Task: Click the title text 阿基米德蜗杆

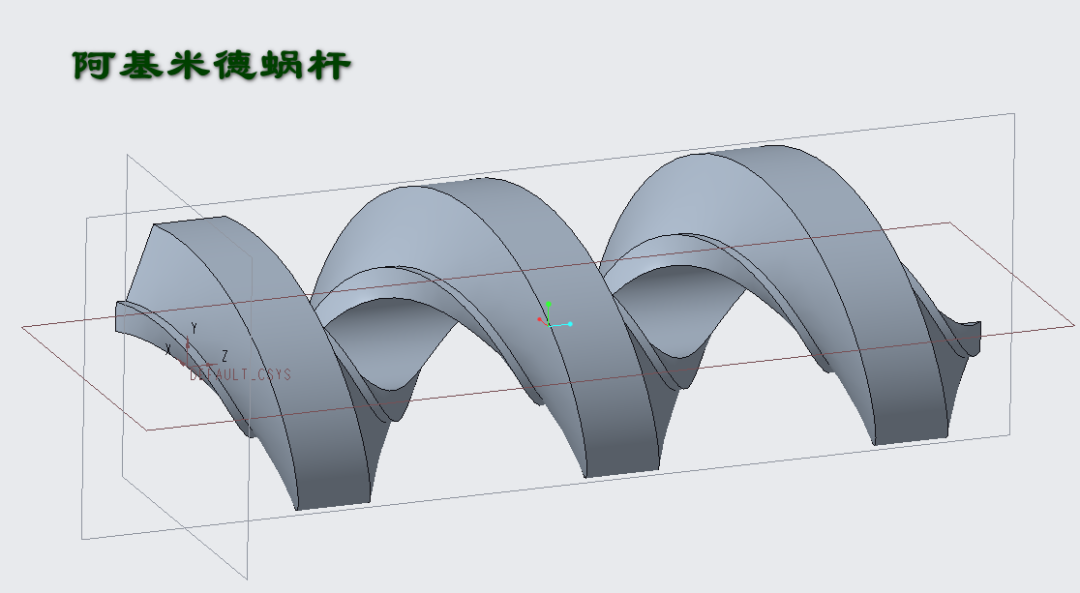Action: tap(211, 66)
